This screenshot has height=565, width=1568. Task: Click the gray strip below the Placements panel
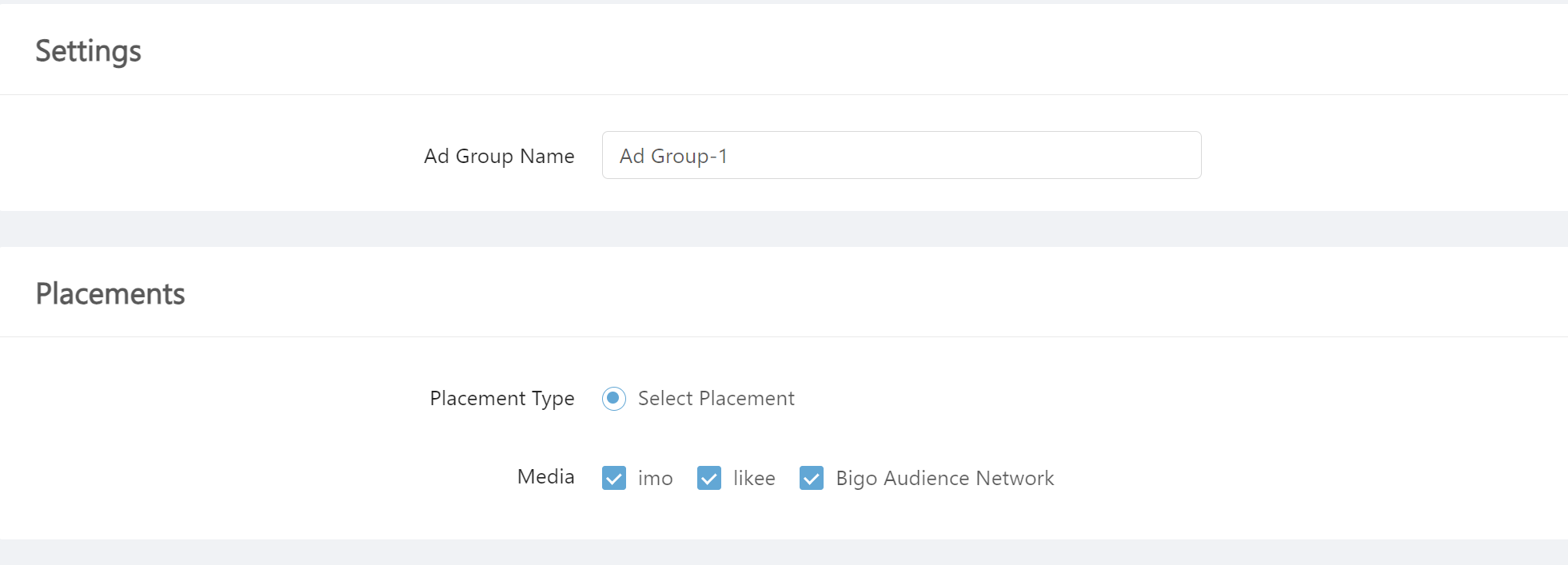coord(784,552)
